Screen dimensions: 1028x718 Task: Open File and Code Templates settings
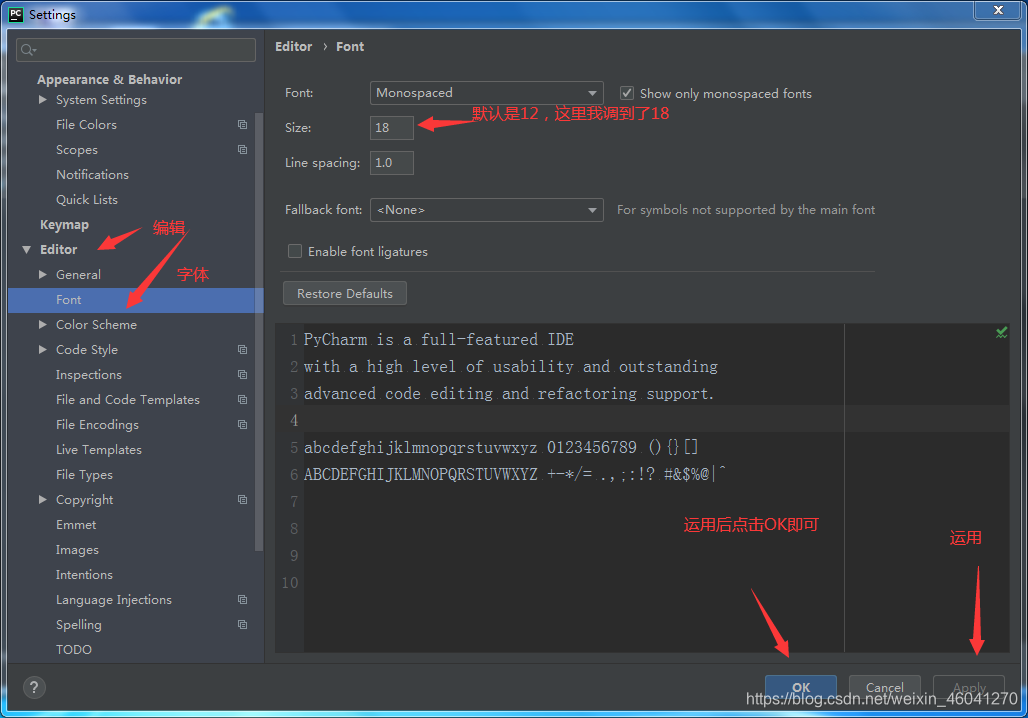pyautogui.click(x=127, y=399)
